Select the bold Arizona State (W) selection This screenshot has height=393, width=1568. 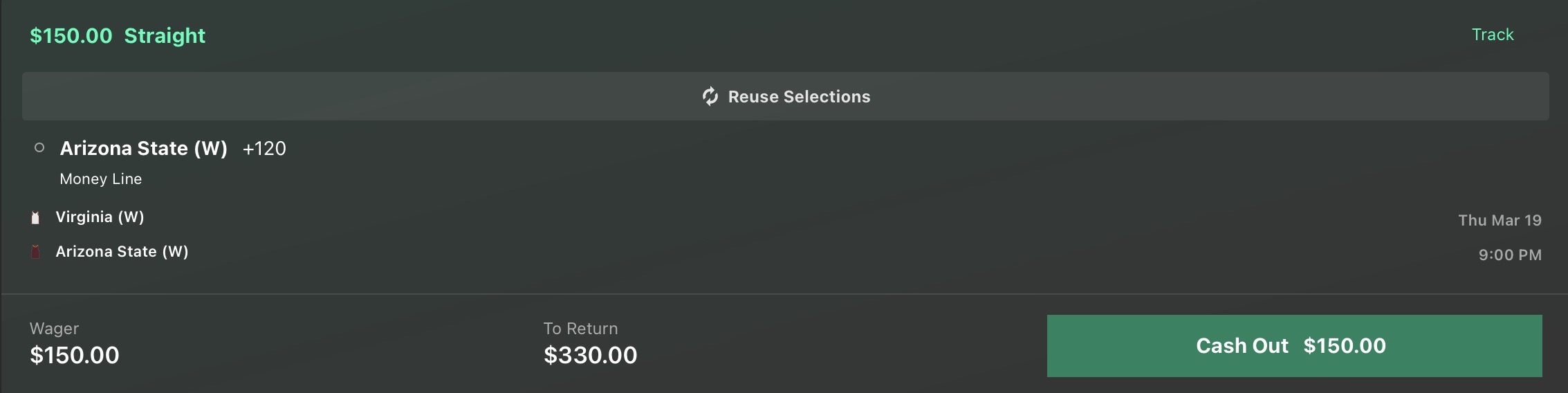(144, 148)
